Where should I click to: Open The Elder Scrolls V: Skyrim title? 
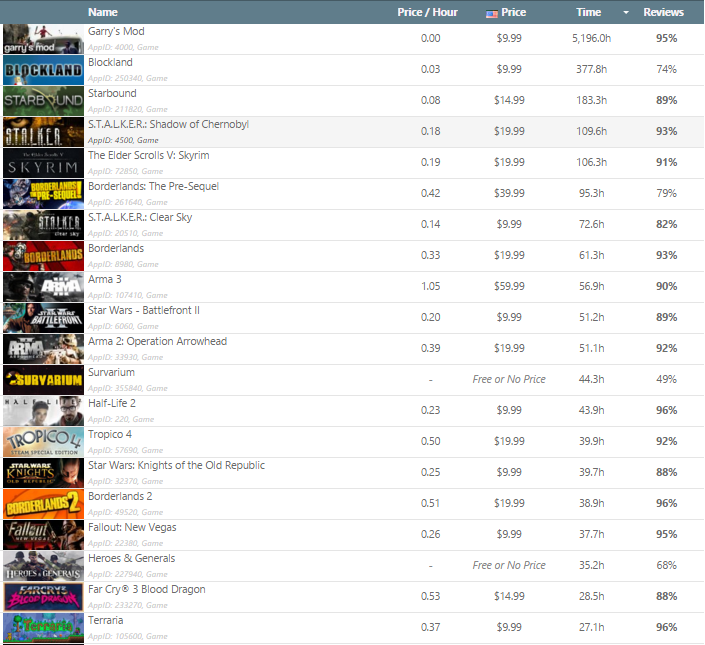coord(148,156)
